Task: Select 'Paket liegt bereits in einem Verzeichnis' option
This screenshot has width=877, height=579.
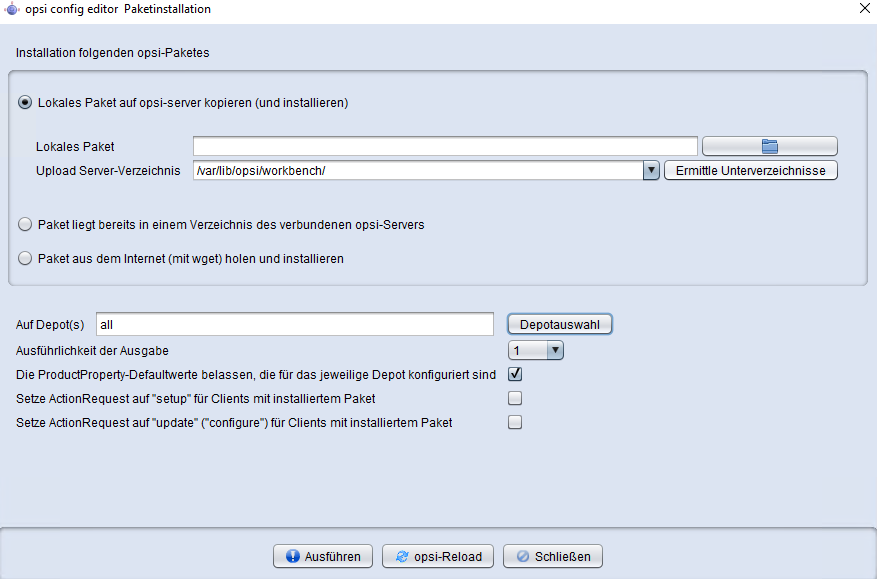Action: pyautogui.click(x=25, y=224)
